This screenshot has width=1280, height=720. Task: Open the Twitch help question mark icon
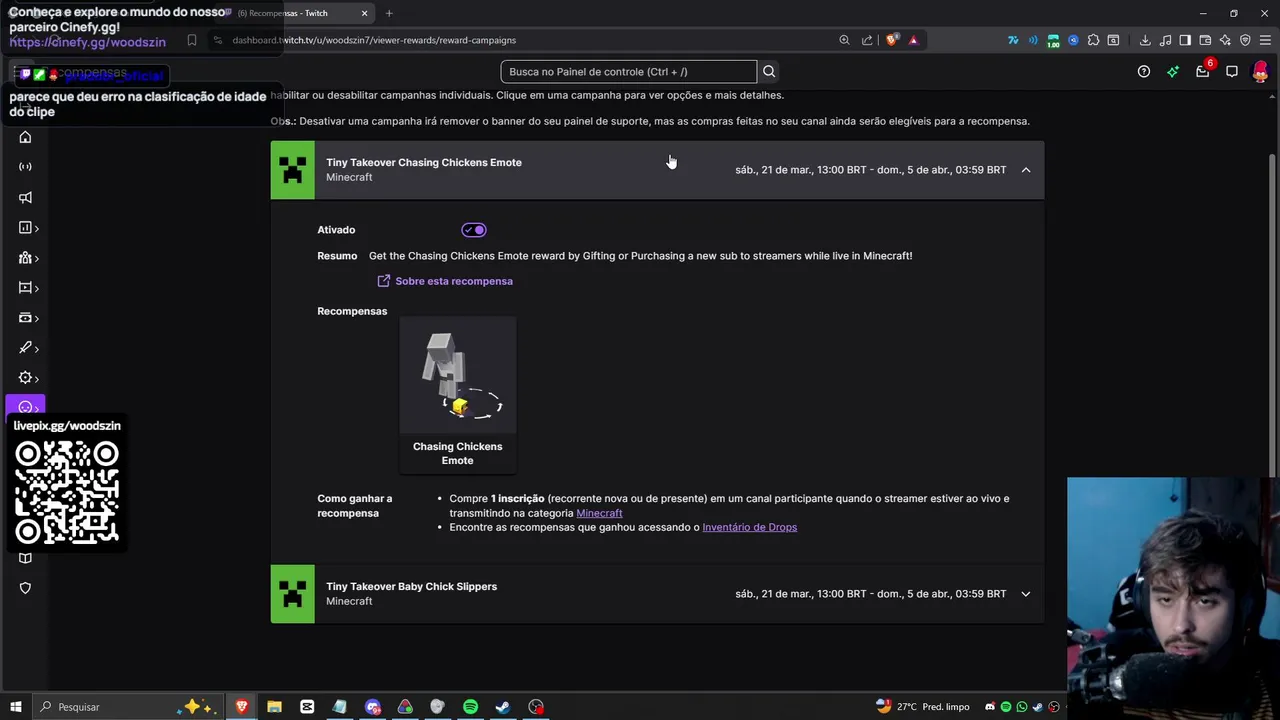(x=1144, y=71)
